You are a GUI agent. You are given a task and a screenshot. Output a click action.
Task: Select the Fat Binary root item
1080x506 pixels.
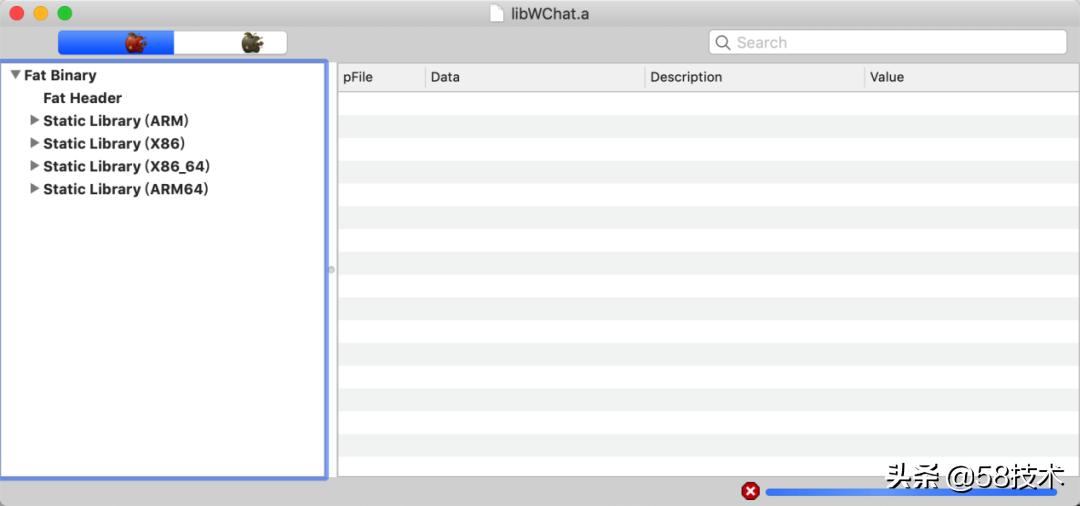(60, 75)
